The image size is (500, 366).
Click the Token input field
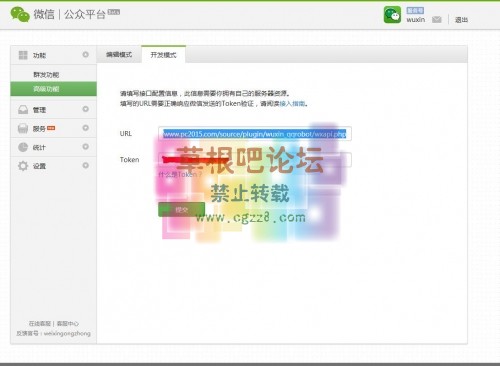(255, 160)
